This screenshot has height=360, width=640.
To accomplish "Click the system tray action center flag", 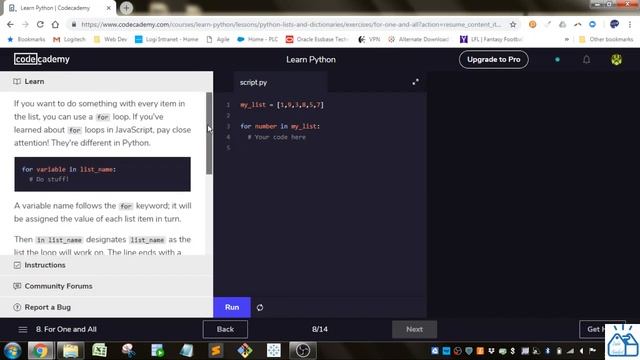I will pyautogui.click(x=592, y=351).
